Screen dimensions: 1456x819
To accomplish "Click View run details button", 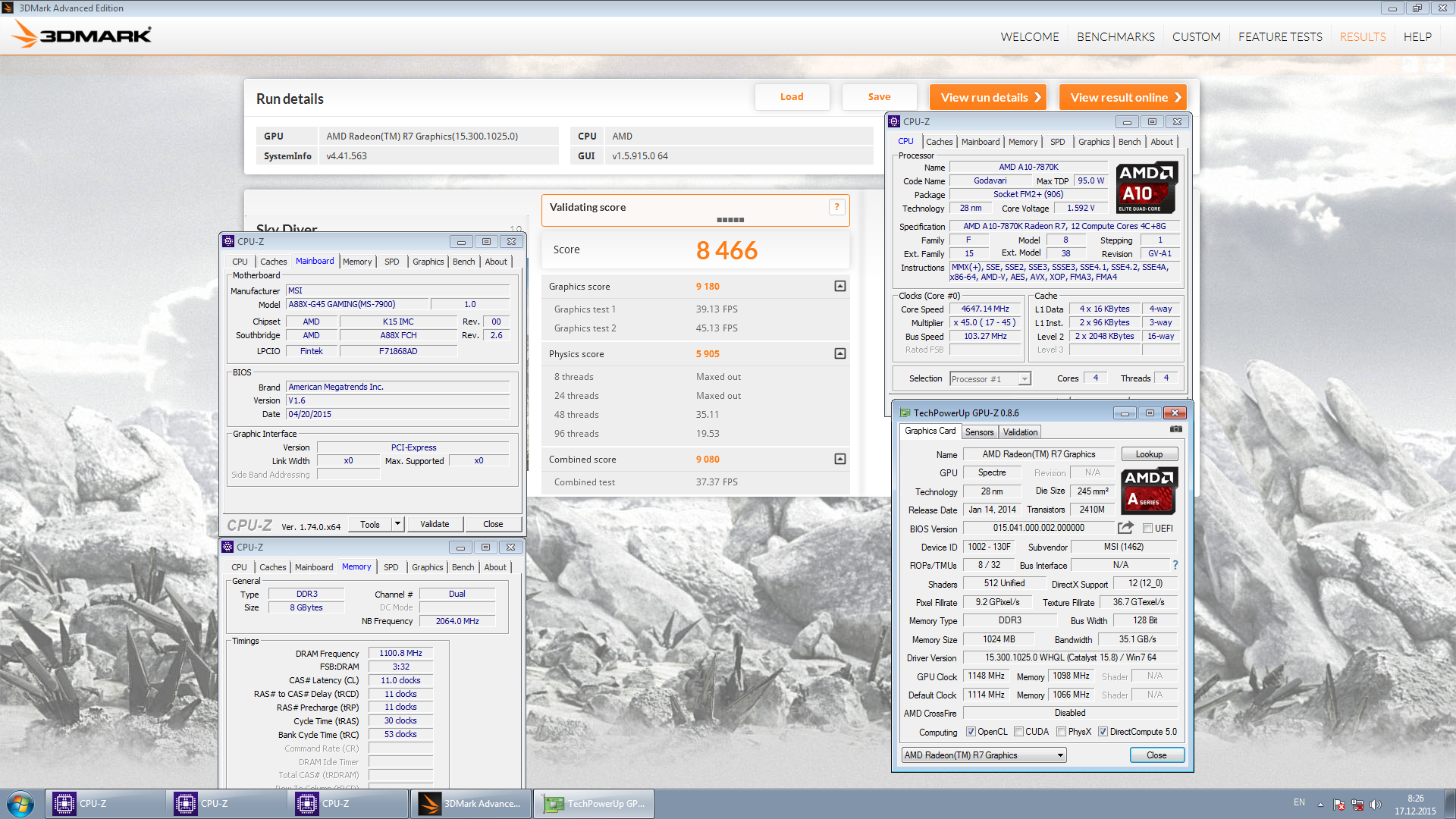I will point(988,97).
